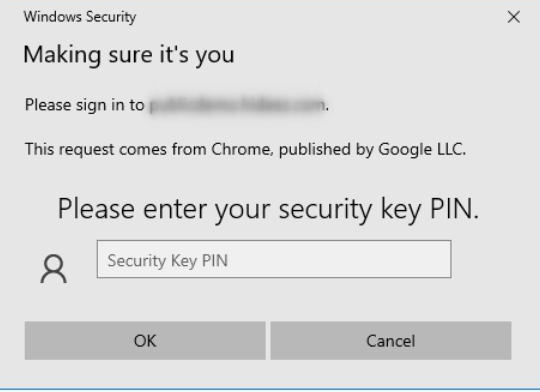Click the right end of the PIN text box
540x392 pixels.
point(437,259)
